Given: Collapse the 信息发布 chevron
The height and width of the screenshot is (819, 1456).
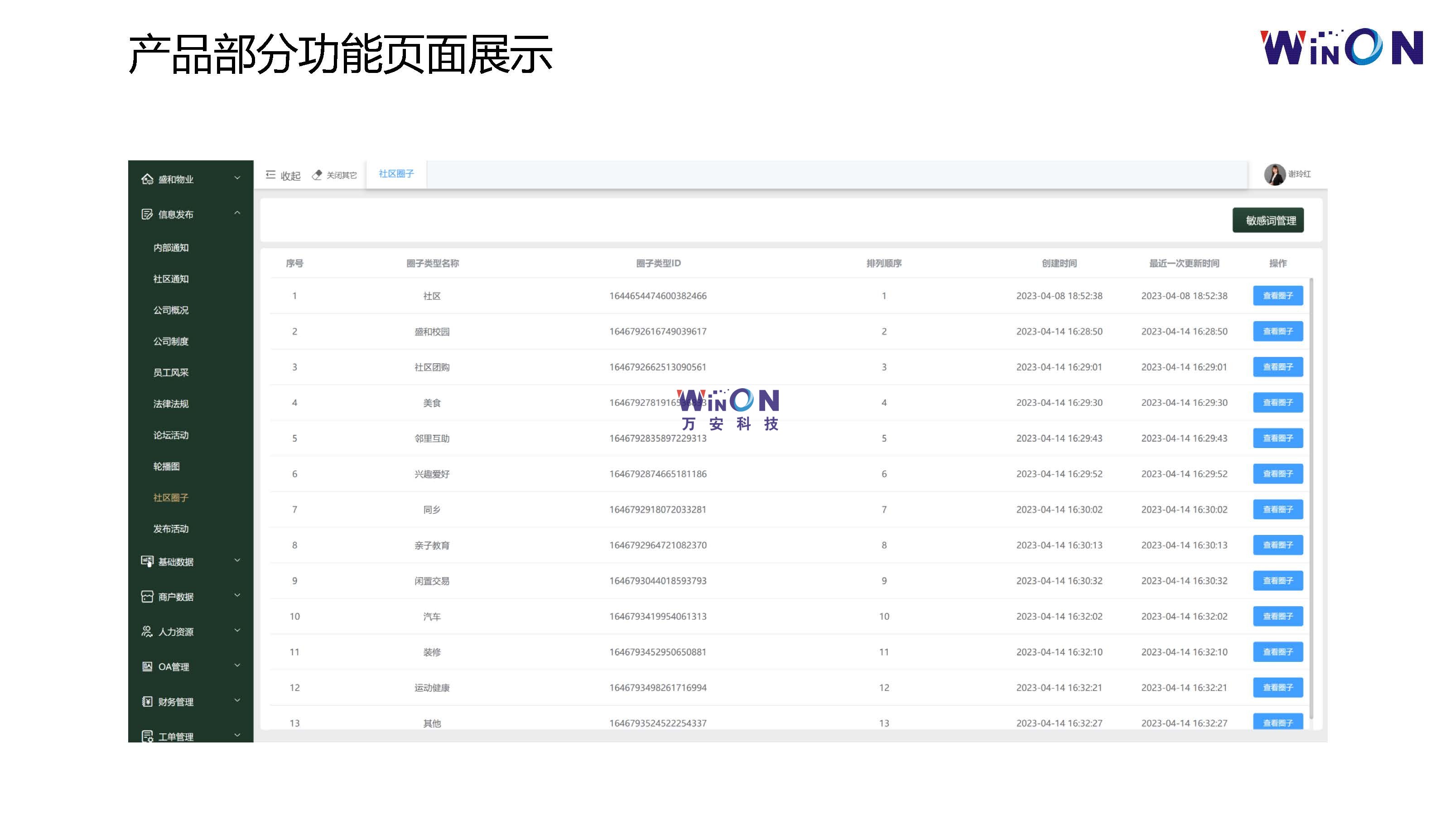Looking at the screenshot, I should click(x=237, y=213).
